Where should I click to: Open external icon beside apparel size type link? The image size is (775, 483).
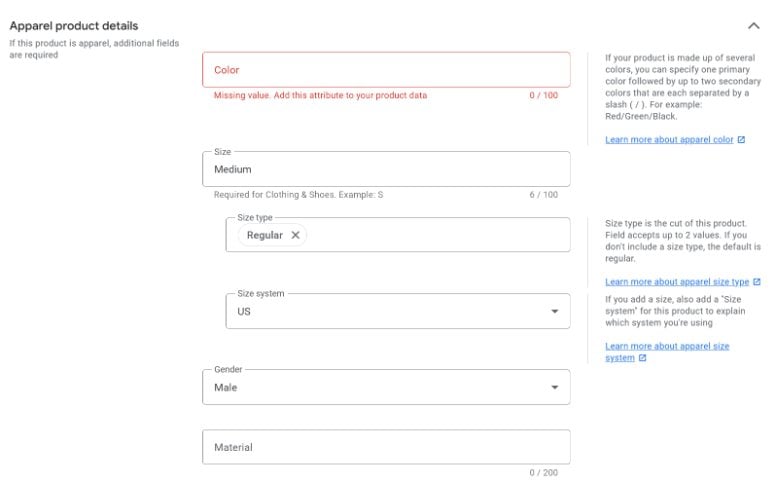click(757, 282)
